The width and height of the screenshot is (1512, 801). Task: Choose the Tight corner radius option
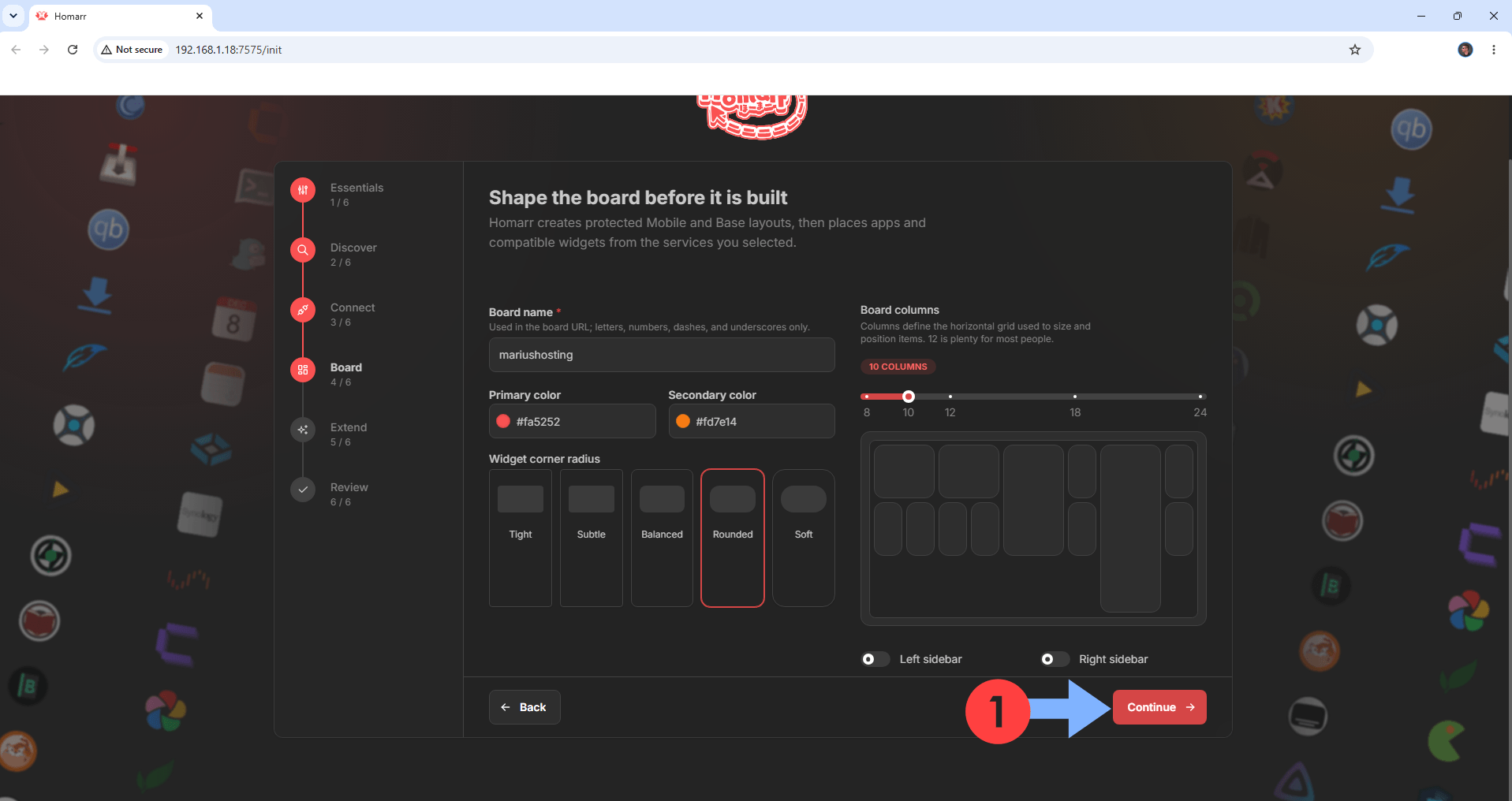[x=521, y=538]
